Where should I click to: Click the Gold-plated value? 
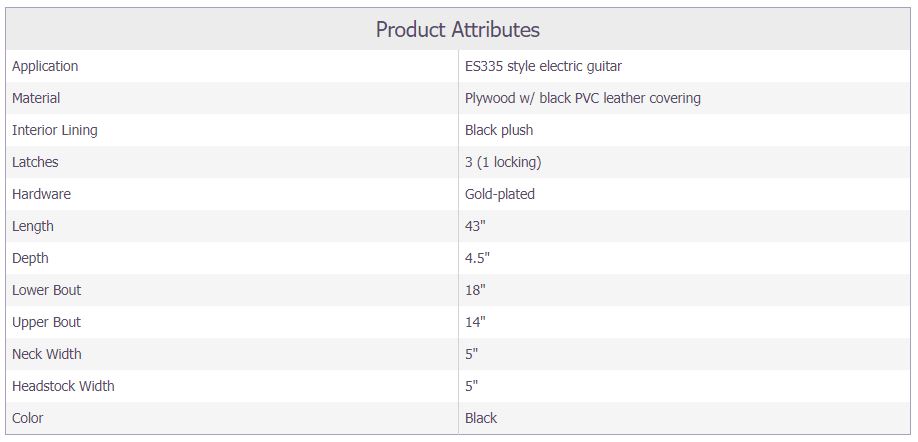pos(500,194)
